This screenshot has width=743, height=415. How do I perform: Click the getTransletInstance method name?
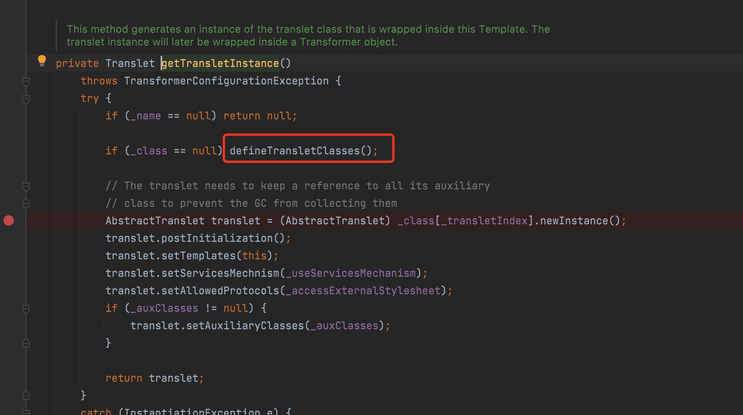point(220,63)
